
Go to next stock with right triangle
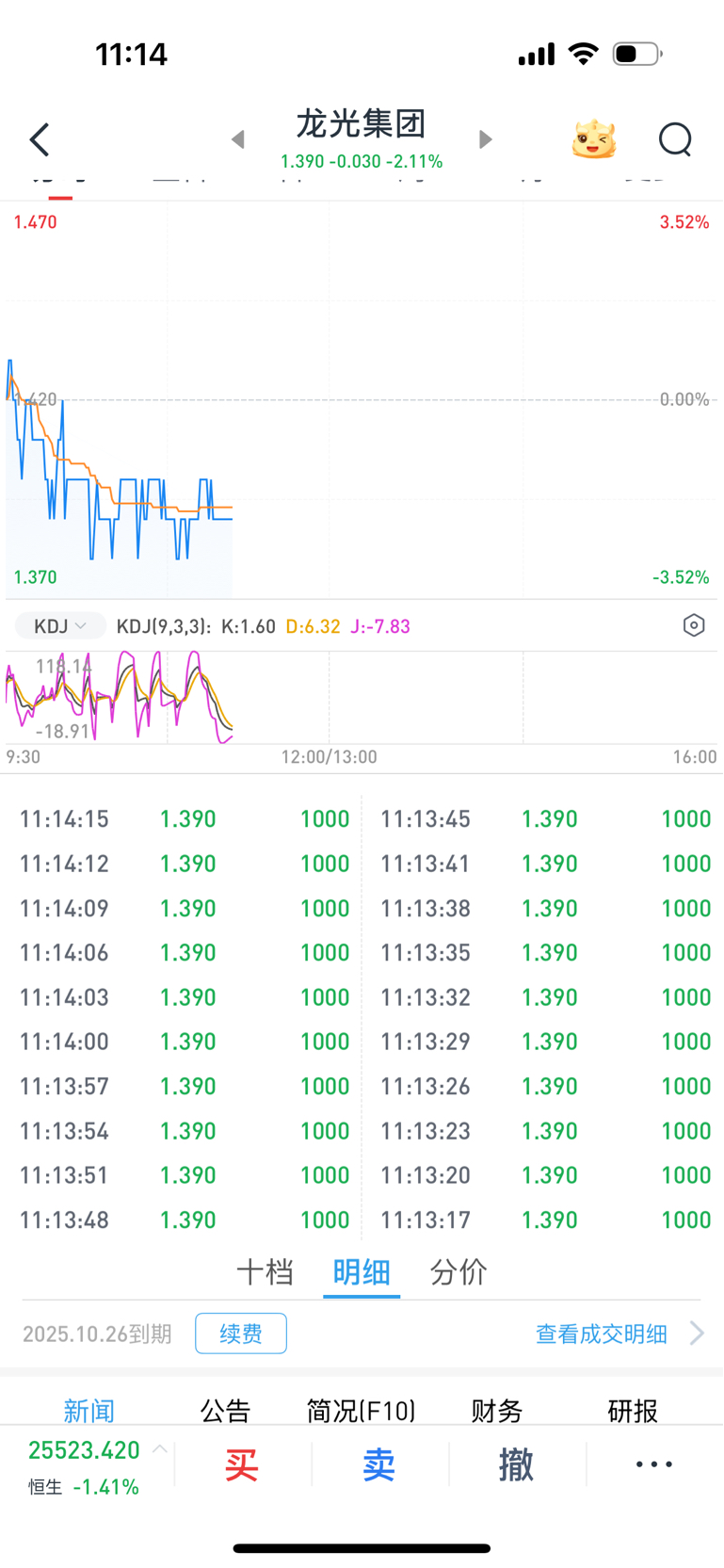(x=486, y=139)
